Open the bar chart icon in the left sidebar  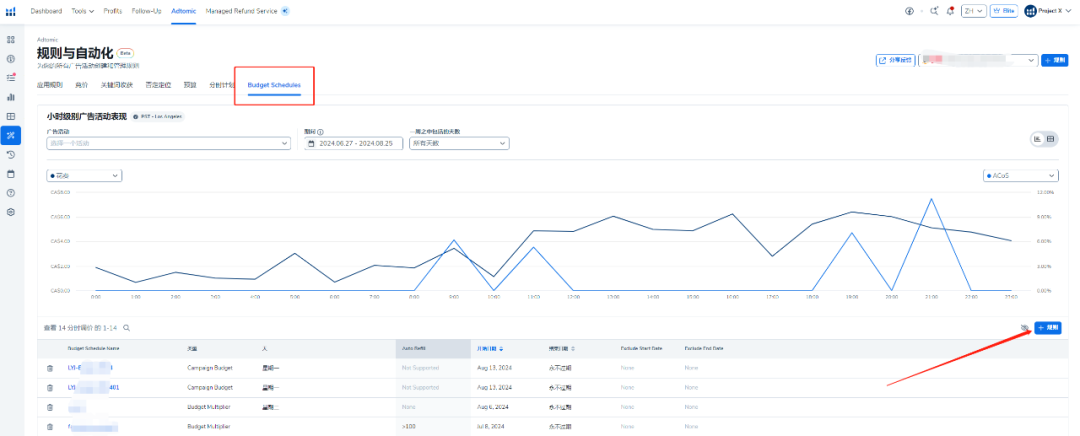coord(11,97)
